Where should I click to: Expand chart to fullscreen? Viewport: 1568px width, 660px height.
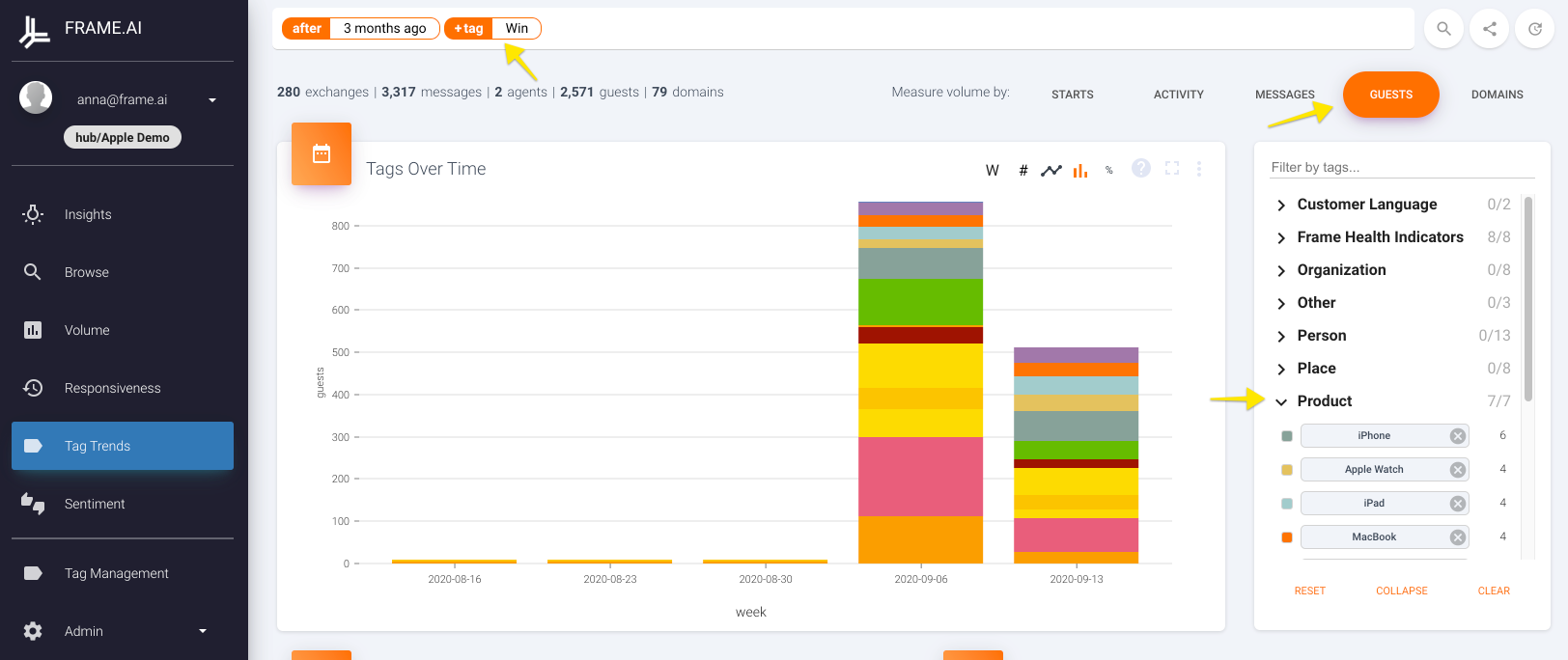point(1172,168)
